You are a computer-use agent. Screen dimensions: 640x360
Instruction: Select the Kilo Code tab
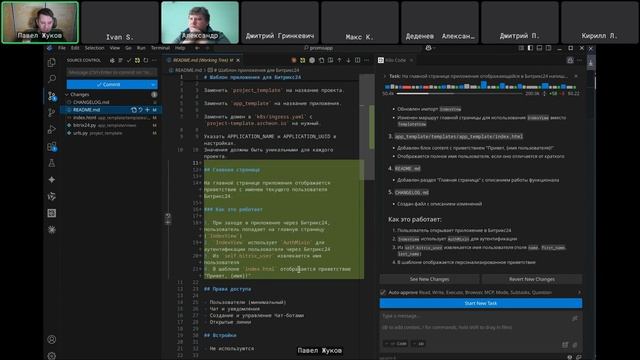395,60
